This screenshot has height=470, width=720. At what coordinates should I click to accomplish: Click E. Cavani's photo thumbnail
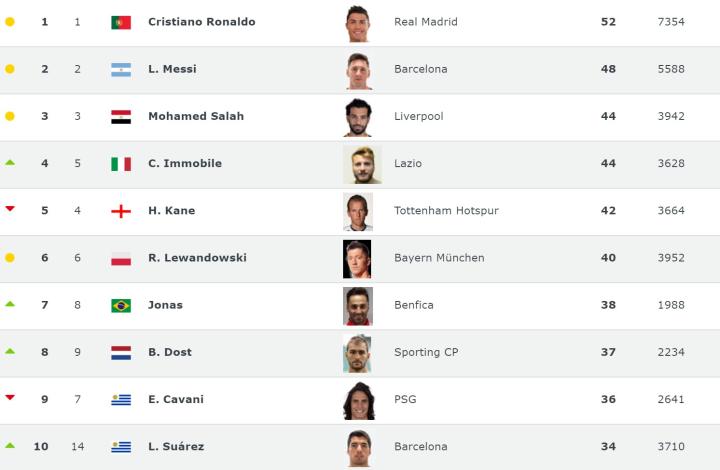tap(357, 400)
